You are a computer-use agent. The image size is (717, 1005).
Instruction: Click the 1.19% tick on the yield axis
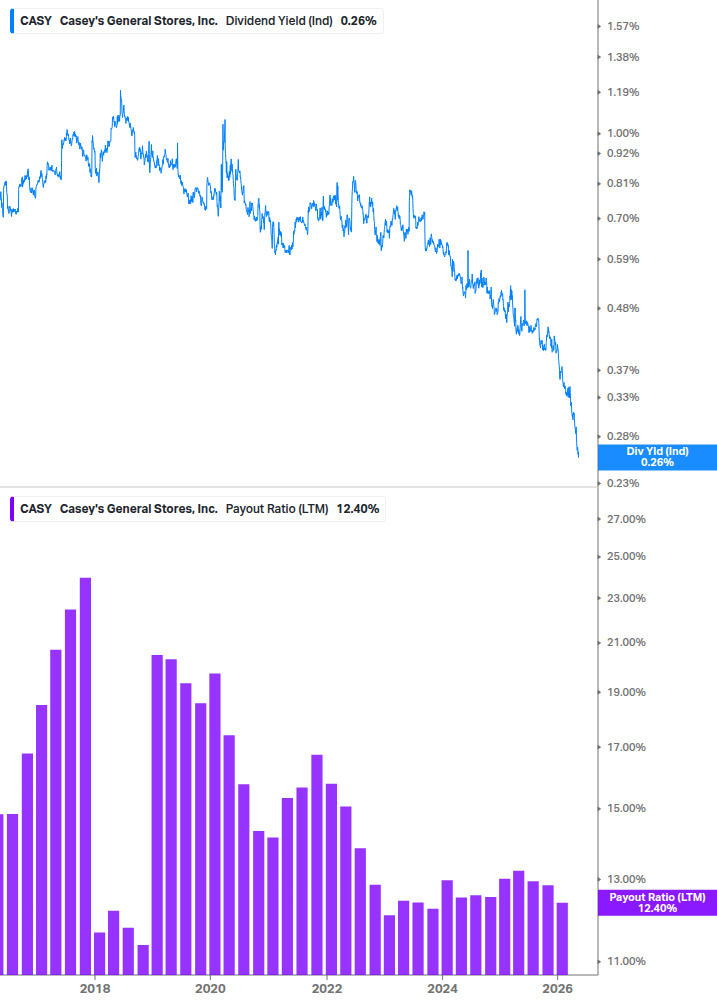pos(623,92)
